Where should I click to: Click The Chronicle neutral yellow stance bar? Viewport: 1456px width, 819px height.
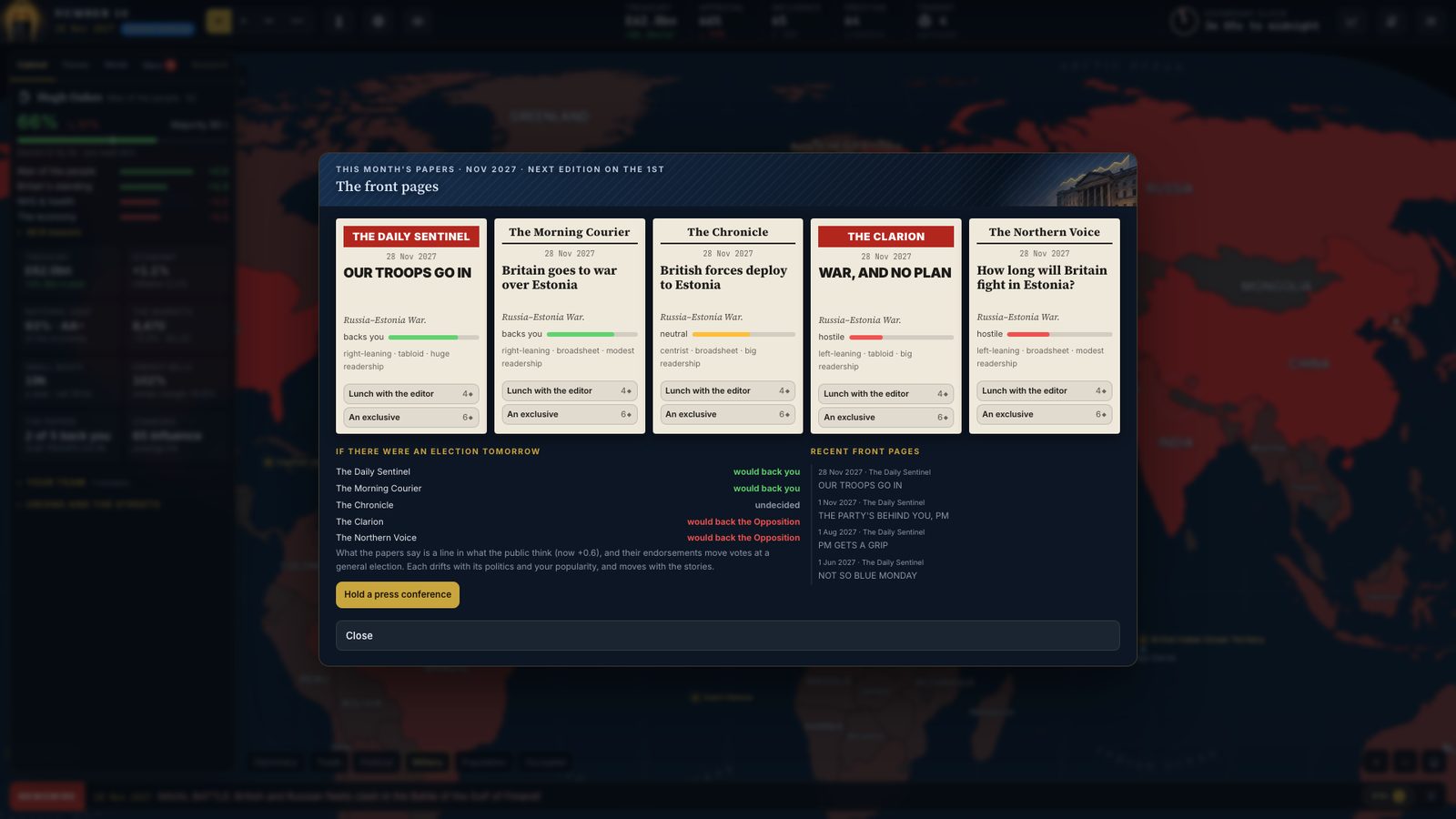point(744,335)
